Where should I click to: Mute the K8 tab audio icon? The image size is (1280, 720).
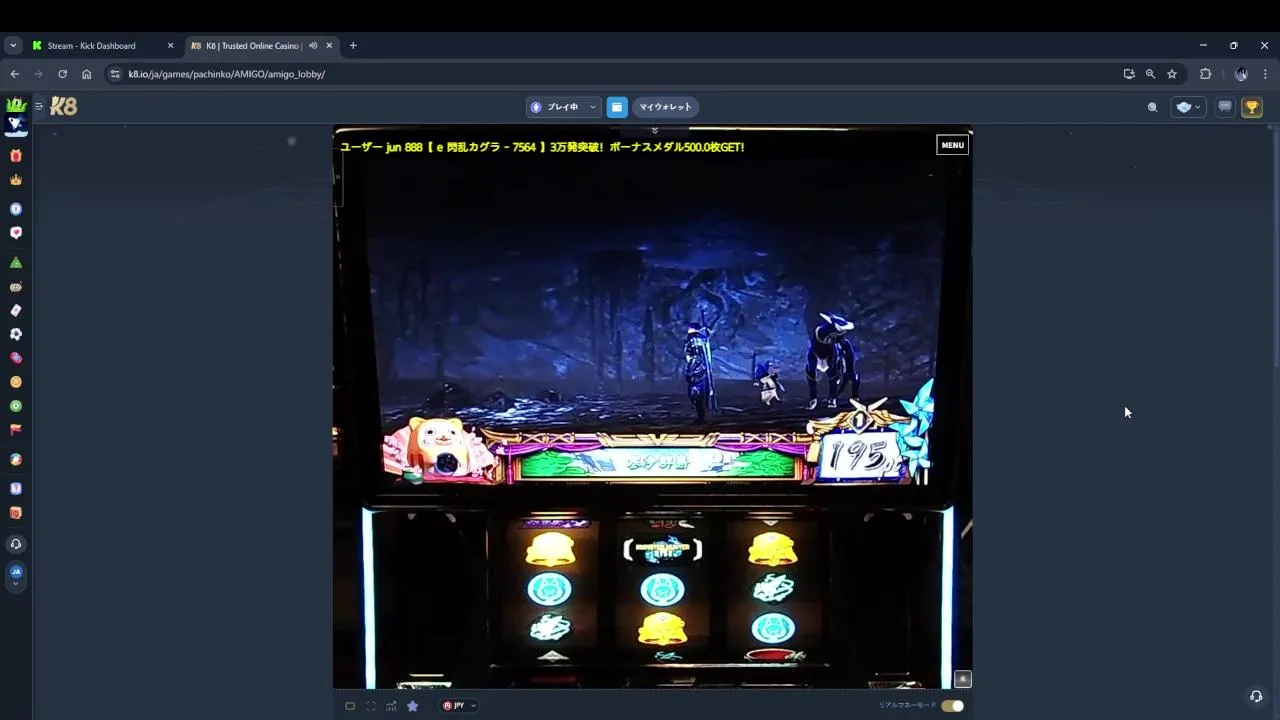[313, 45]
